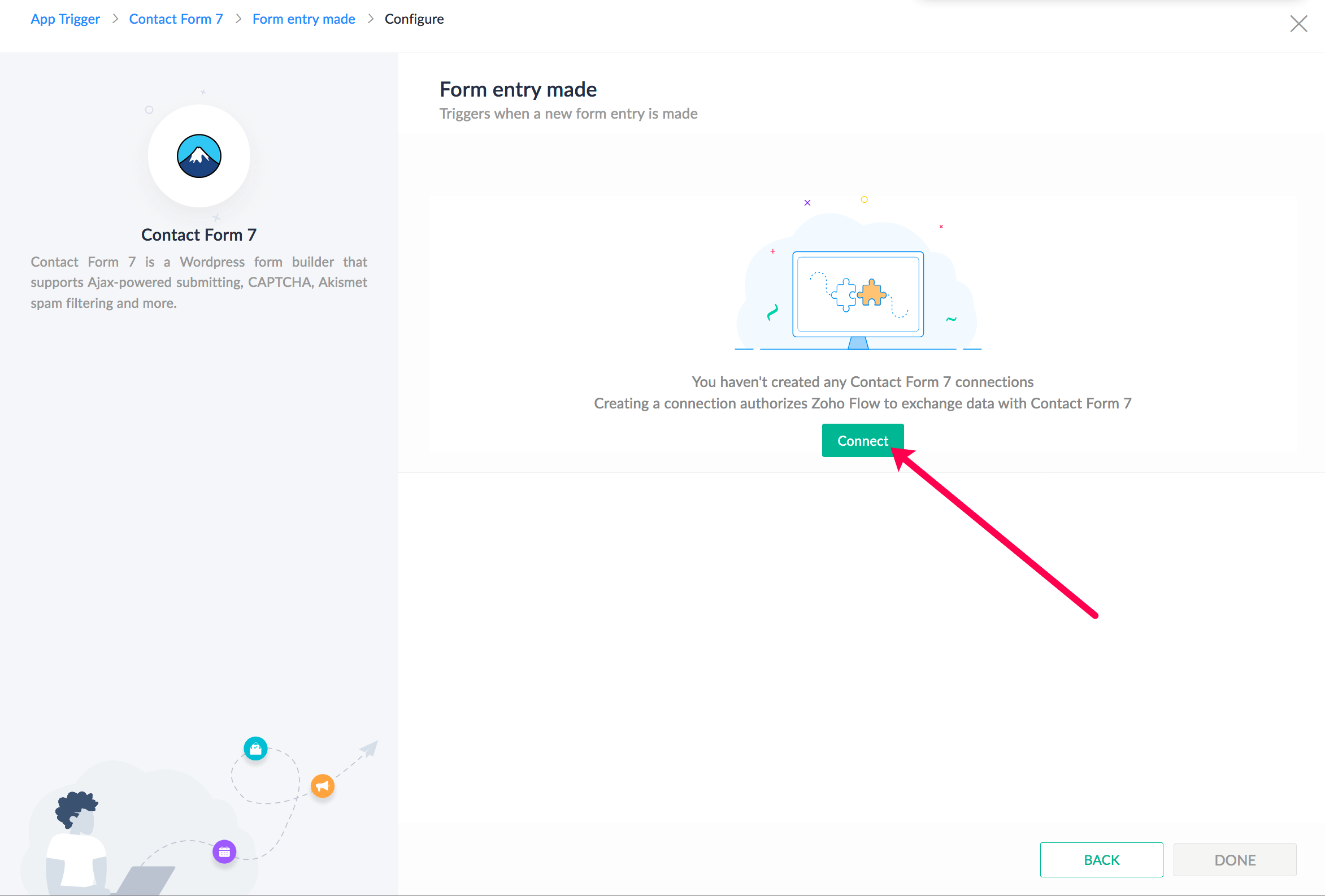Click the purple calendar icon
Screen dimensions: 1325x896
pyautogui.click(x=225, y=851)
